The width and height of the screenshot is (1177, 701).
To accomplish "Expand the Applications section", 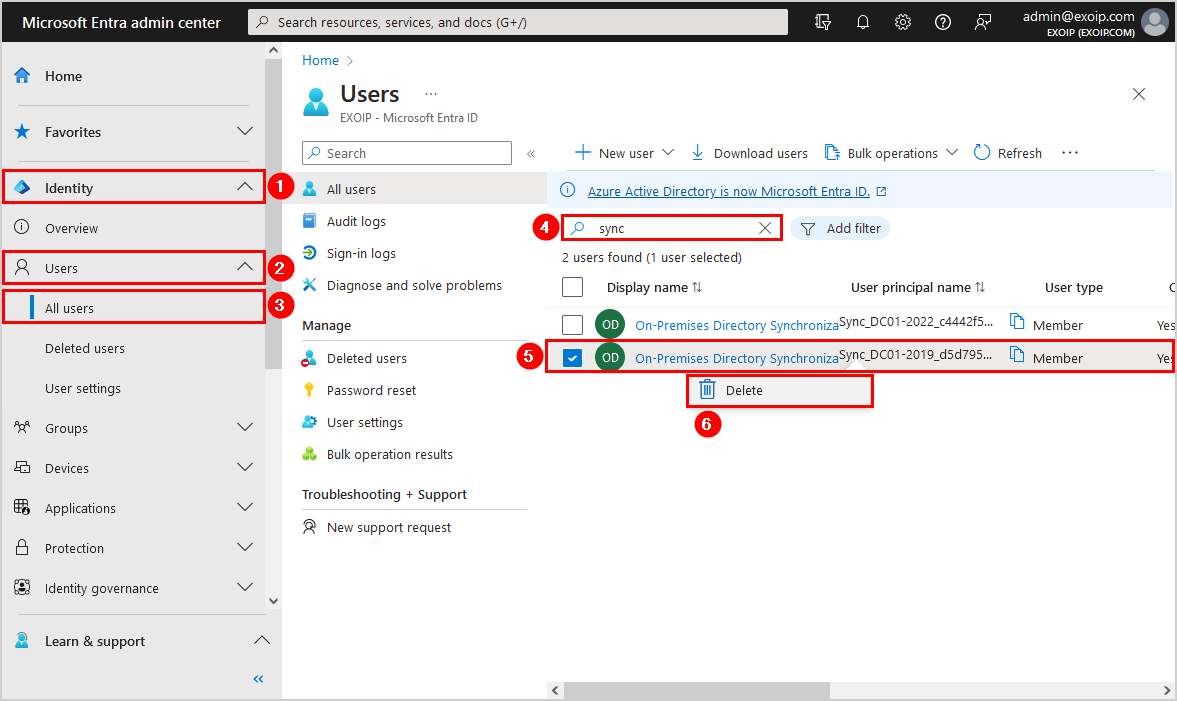I will [x=245, y=507].
